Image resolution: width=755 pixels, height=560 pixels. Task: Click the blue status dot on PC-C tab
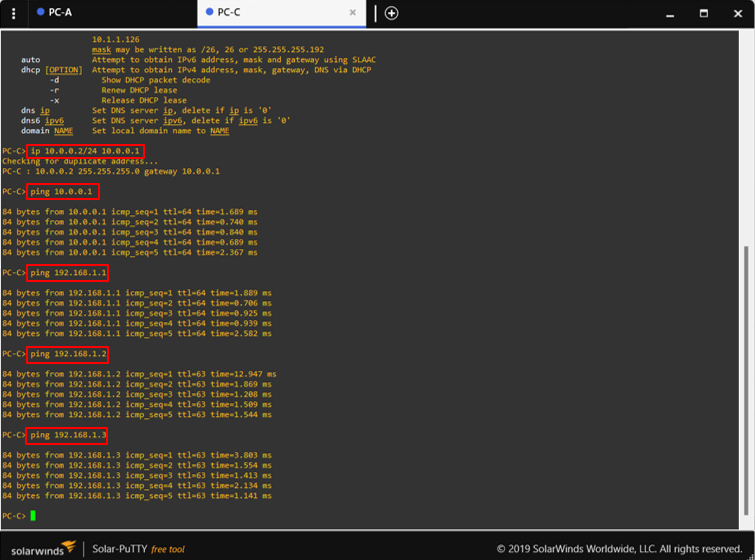click(x=209, y=13)
